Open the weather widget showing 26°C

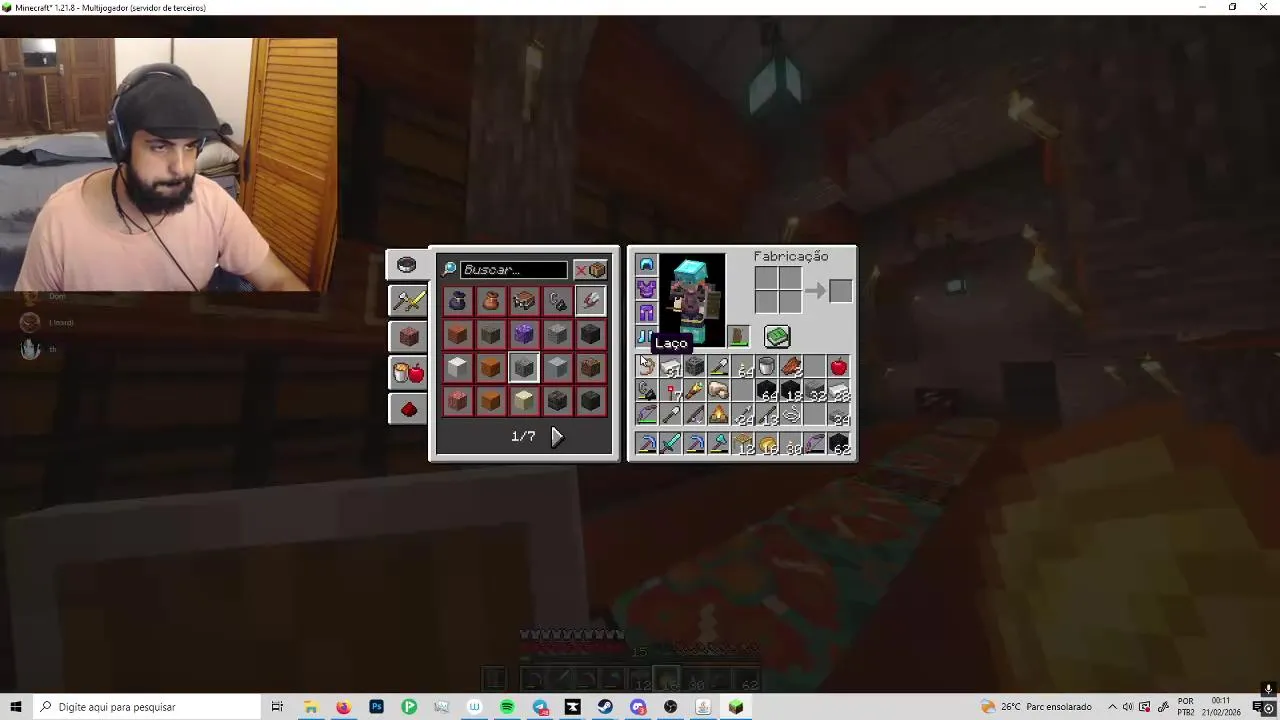(1036, 707)
